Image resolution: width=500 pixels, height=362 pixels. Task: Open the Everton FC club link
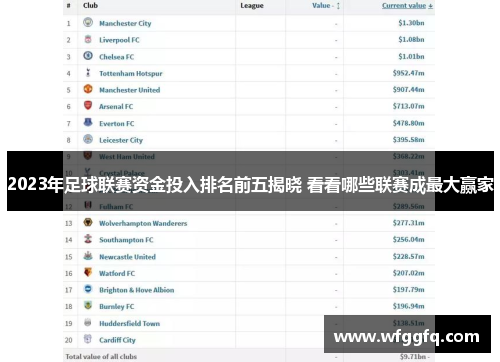pos(117,123)
